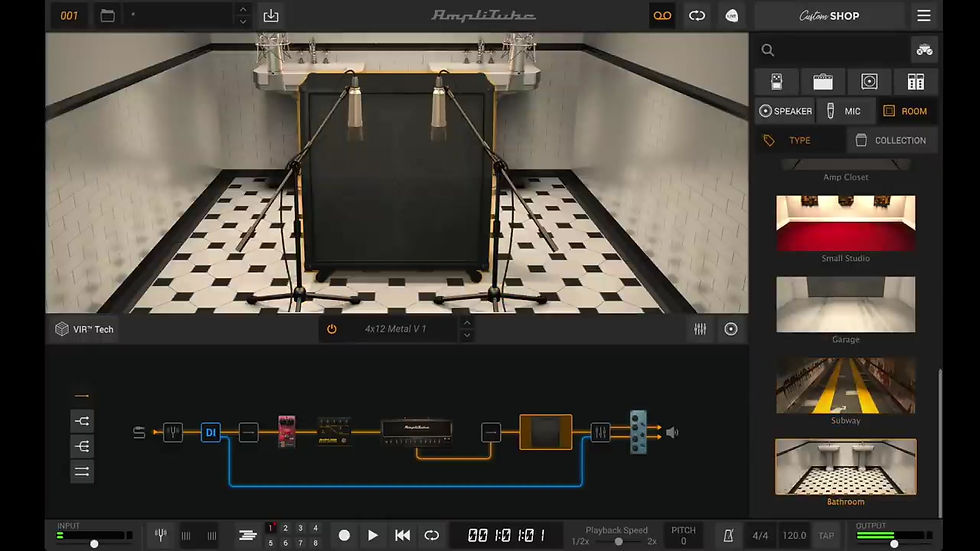The height and width of the screenshot is (551, 980).
Task: Adjust the Playback Speed slider
Action: 619,541
